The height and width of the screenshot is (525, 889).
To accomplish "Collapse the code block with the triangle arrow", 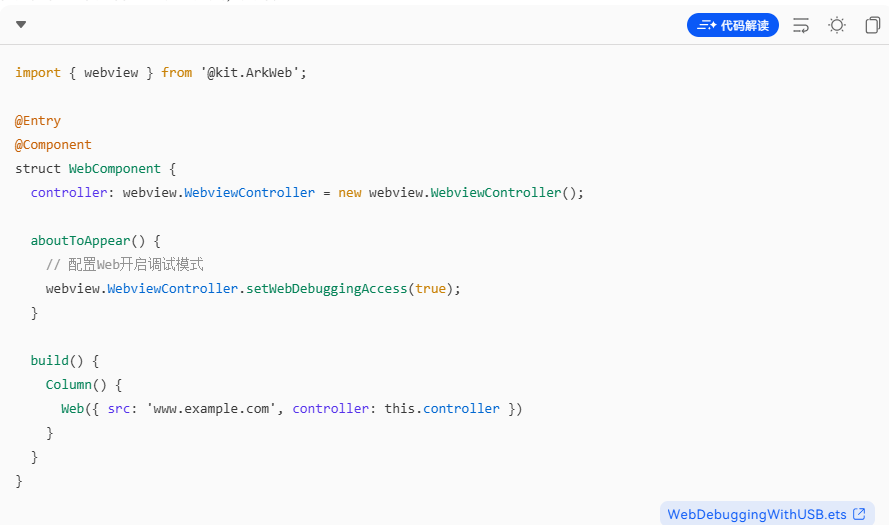I will 21,24.
